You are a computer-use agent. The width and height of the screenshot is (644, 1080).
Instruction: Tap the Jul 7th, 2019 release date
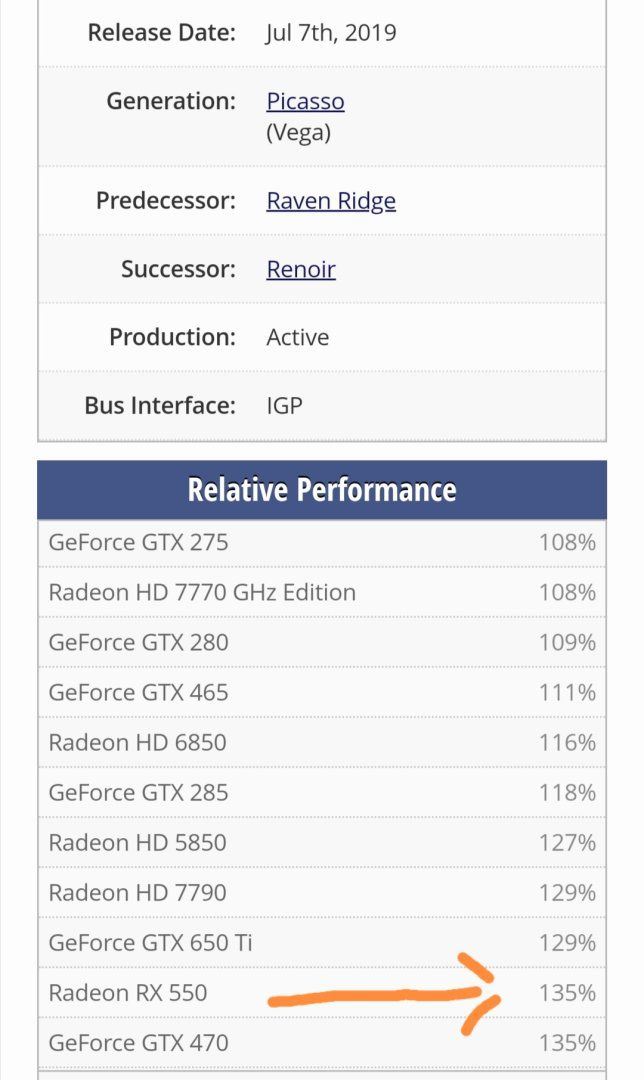click(x=331, y=32)
